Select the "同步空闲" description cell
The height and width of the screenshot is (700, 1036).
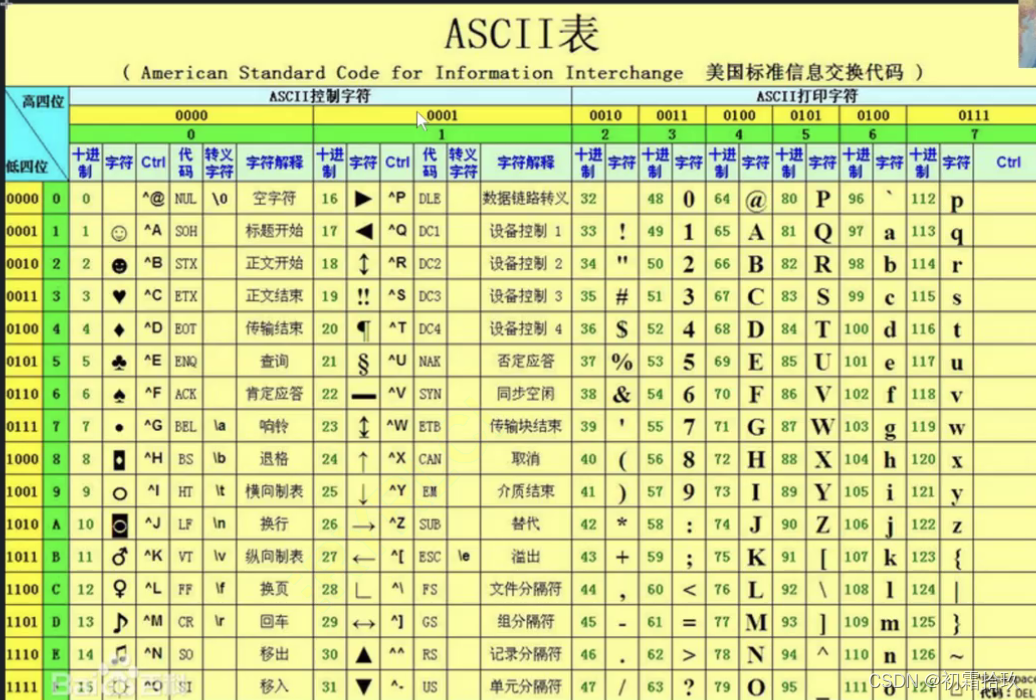click(525, 394)
